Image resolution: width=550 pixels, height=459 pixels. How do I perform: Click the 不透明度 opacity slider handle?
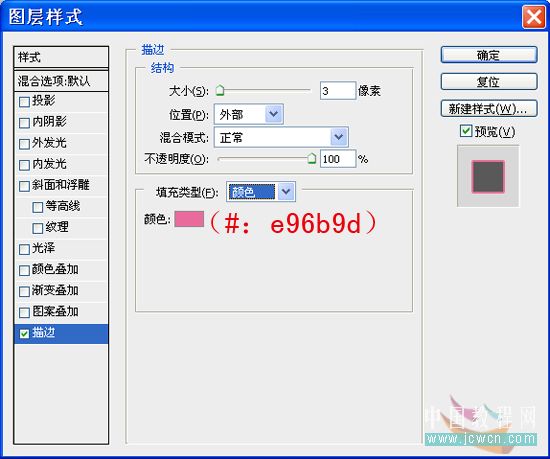coord(311,158)
